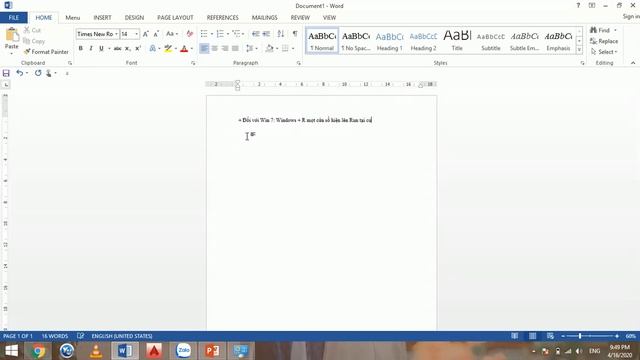The height and width of the screenshot is (360, 640).
Task: Switch to the INSERT tab
Action: (x=102, y=18)
